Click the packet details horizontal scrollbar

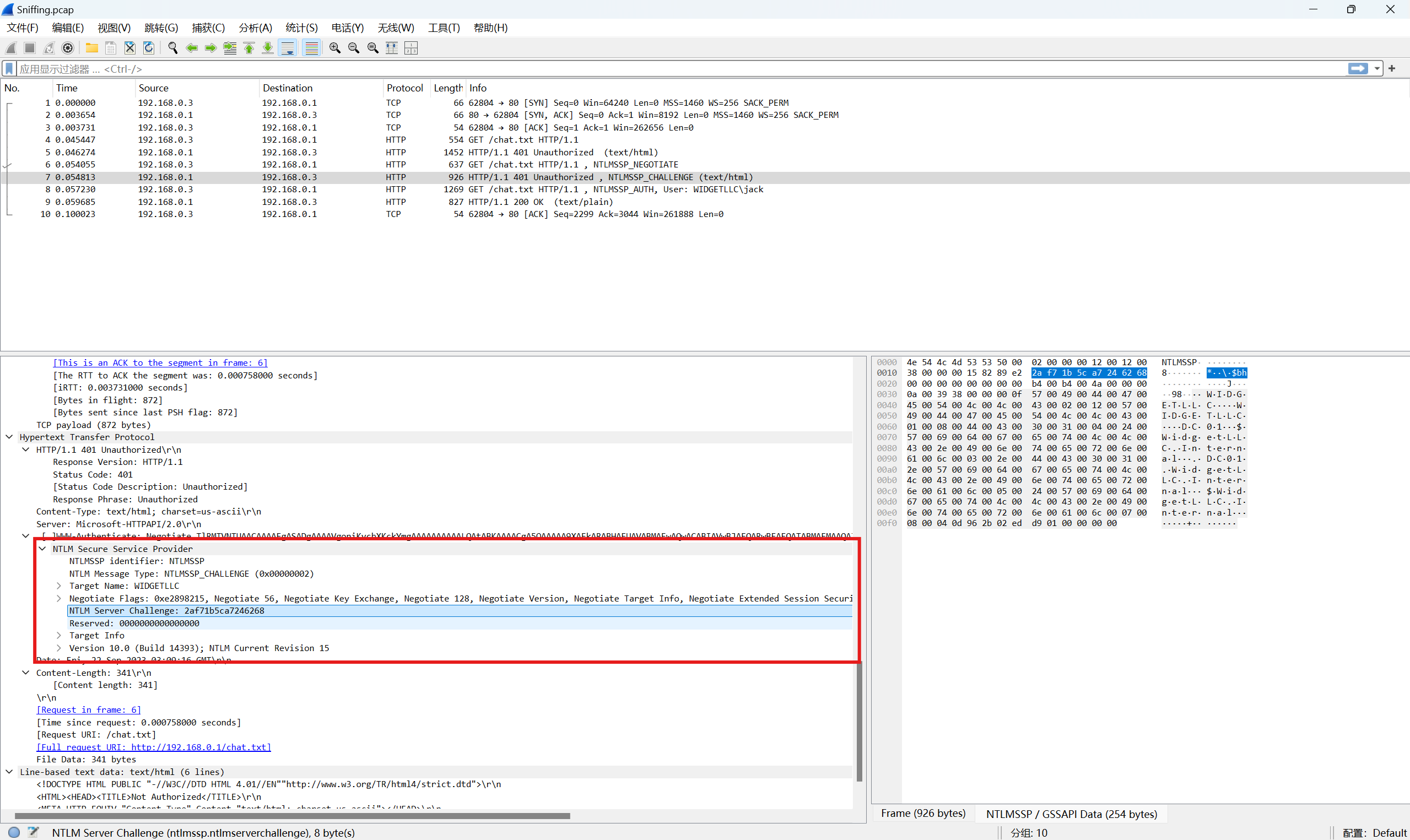tap(292, 816)
